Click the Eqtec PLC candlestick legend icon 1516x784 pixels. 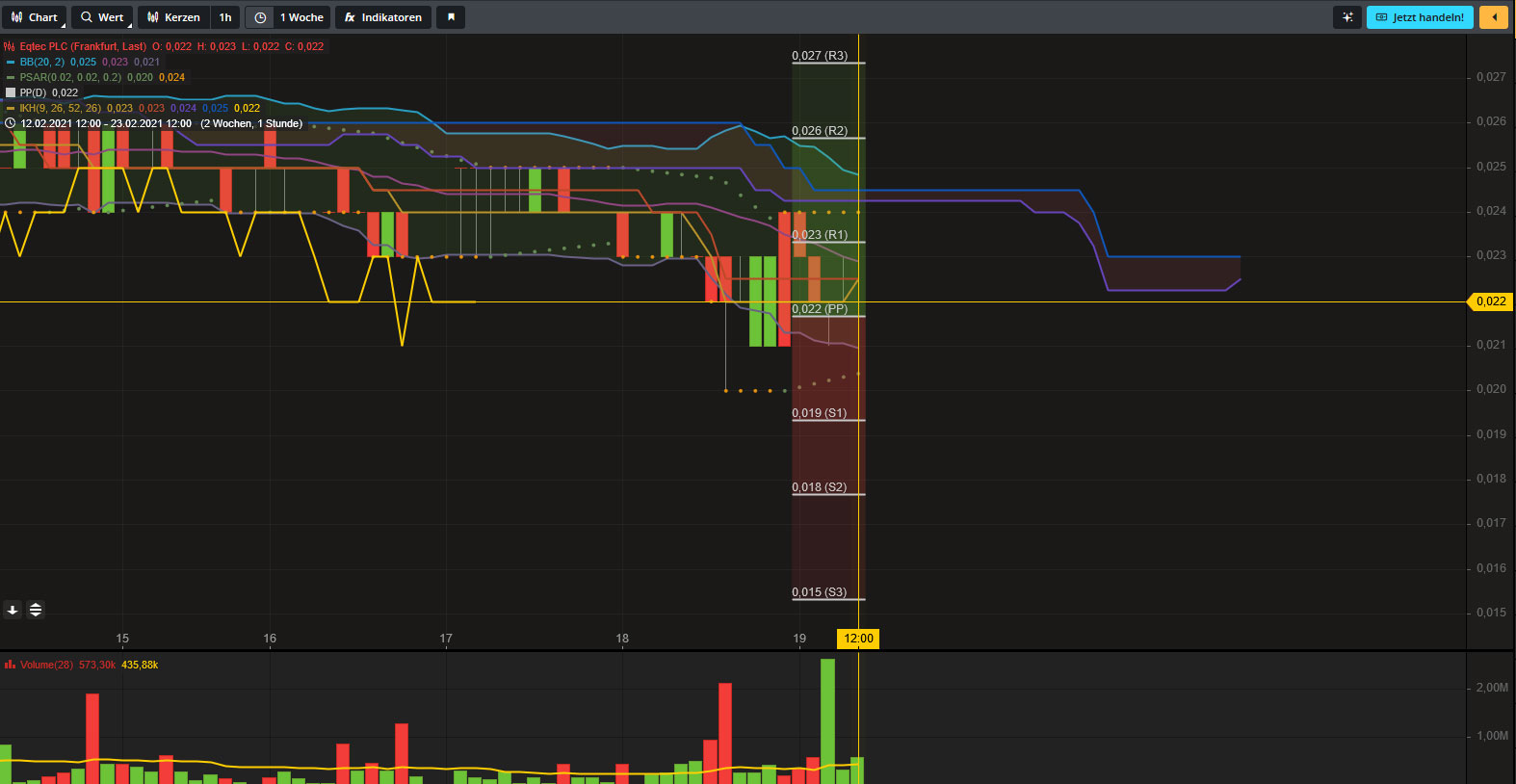click(10, 46)
